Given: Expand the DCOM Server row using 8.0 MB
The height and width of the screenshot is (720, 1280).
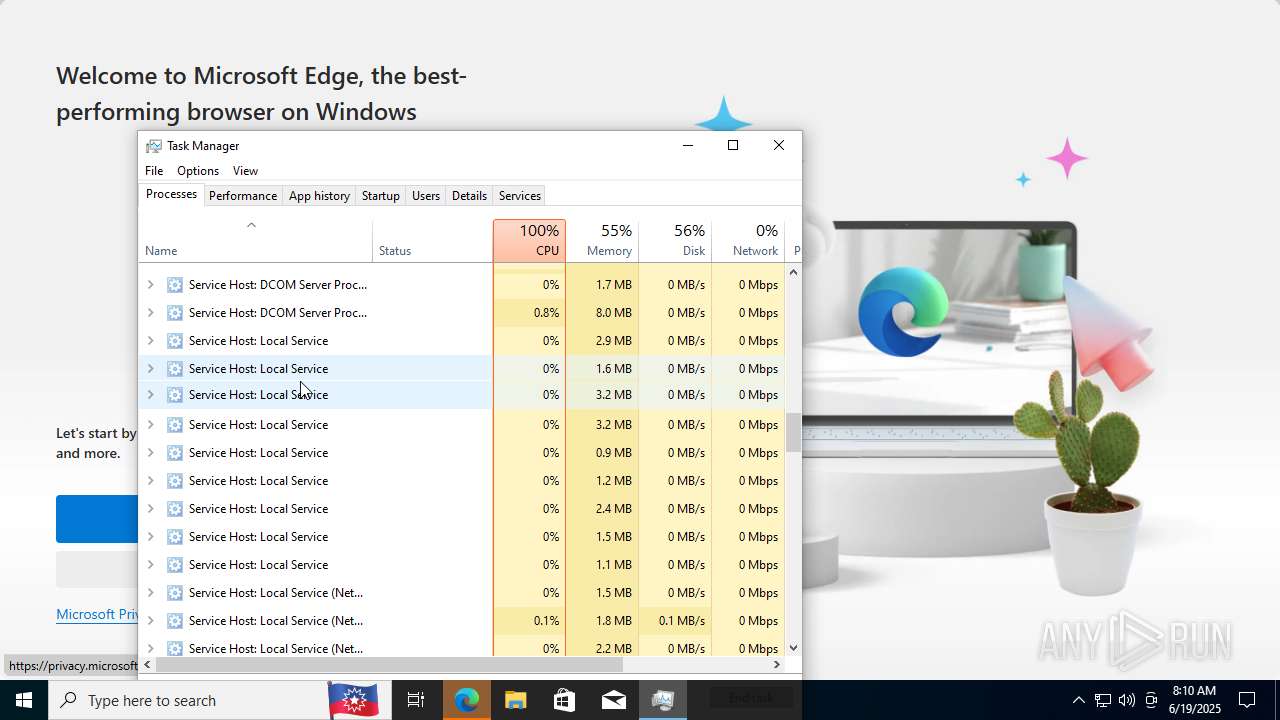Looking at the screenshot, I should click(151, 313).
